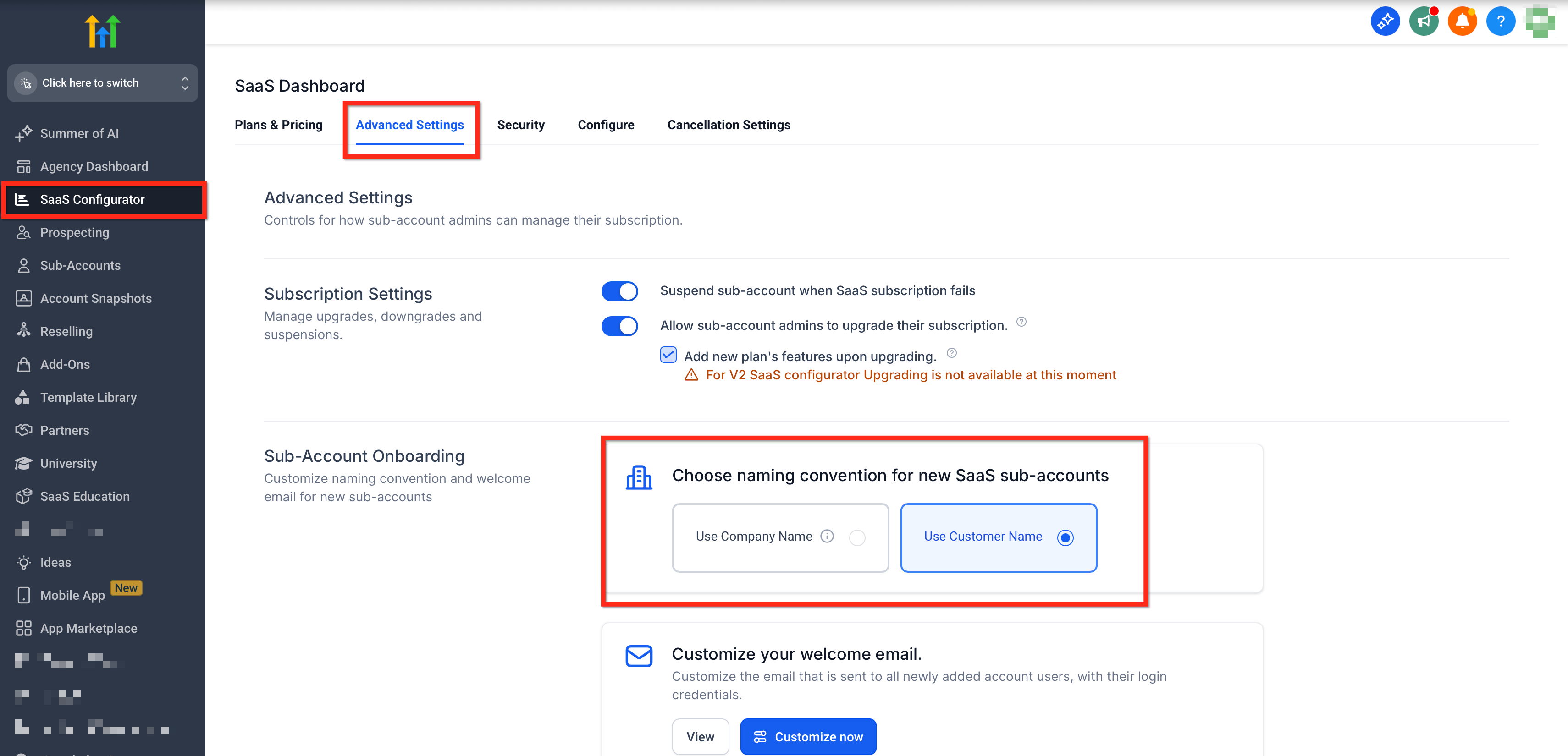Open App Marketplace from sidebar
Viewport: 1568px width, 756px height.
(88, 628)
